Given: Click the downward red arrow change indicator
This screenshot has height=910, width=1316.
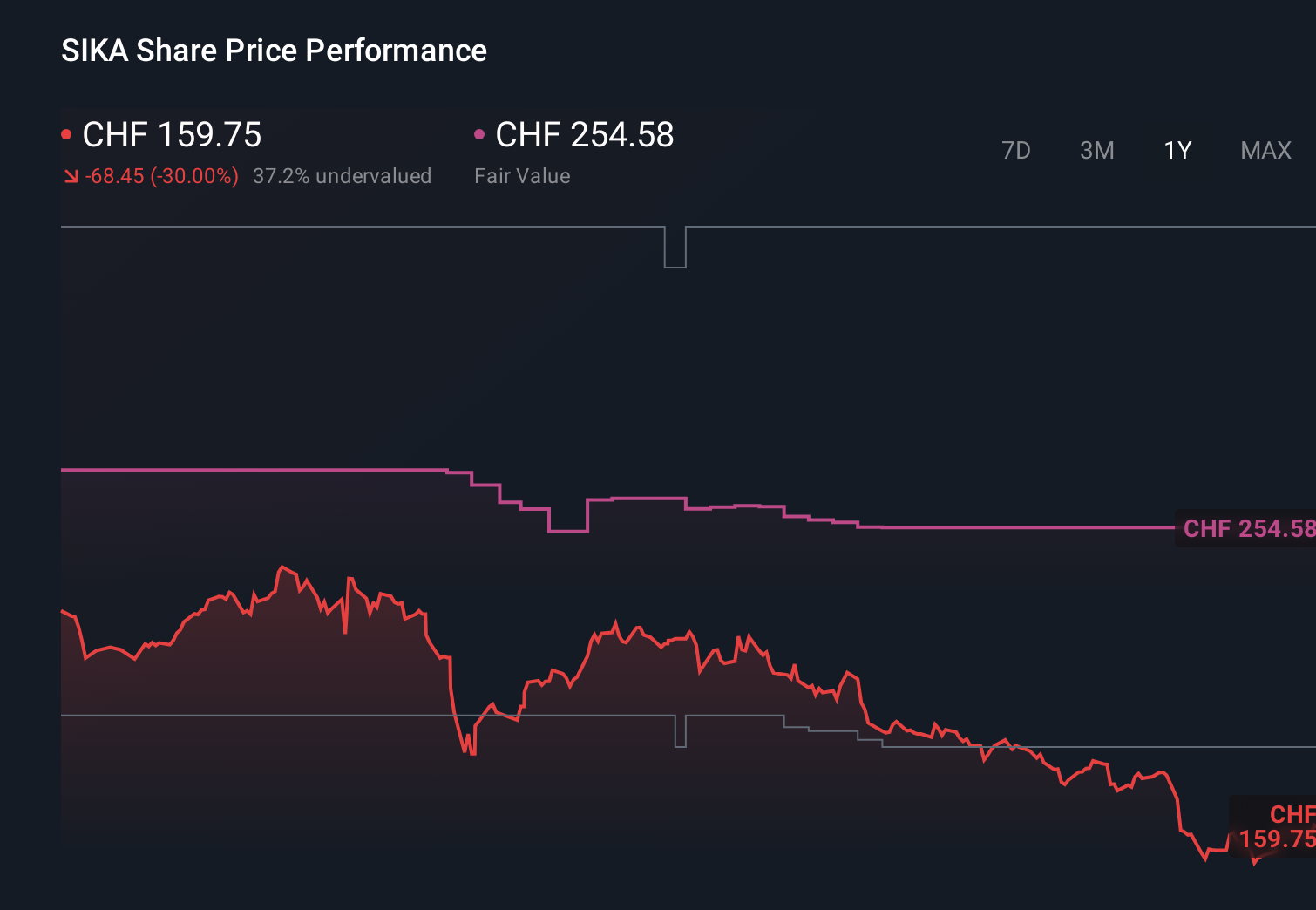Looking at the screenshot, I should [71, 175].
